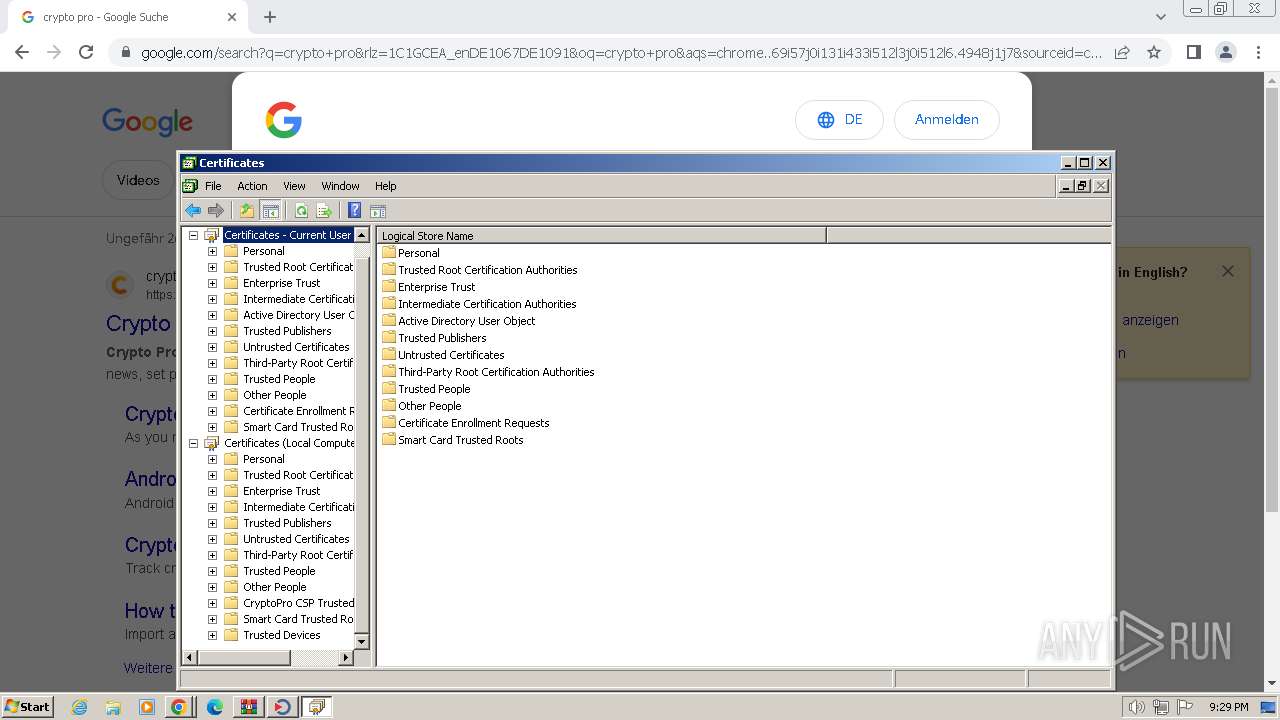Click the volume icon in system tray
This screenshot has width=1280, height=720.
[x=1136, y=707]
